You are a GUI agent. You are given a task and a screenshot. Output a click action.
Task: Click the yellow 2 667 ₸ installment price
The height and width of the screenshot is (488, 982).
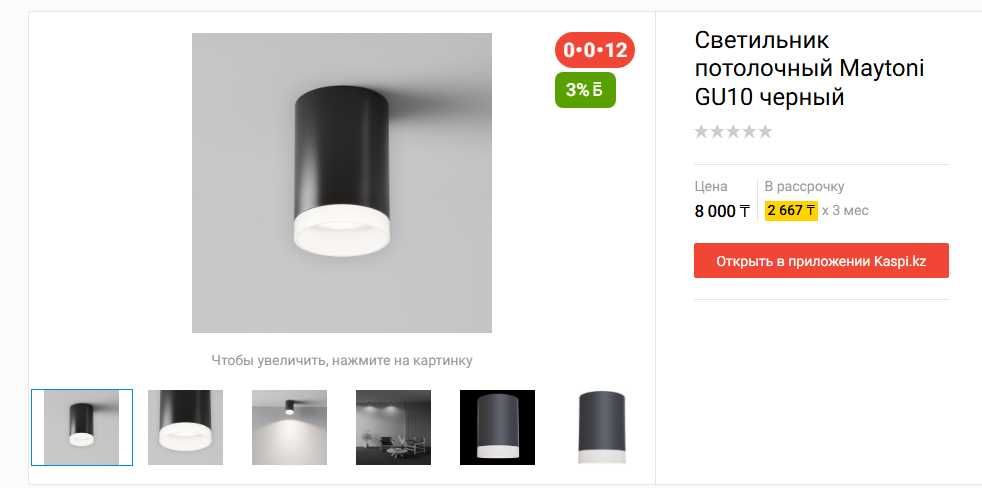point(791,210)
